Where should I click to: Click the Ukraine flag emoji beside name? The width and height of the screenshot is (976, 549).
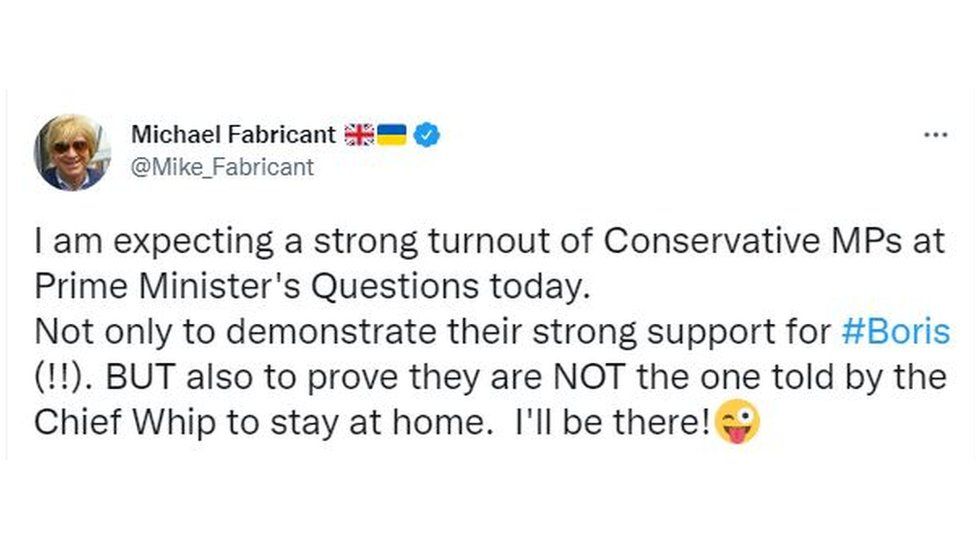click(x=392, y=134)
